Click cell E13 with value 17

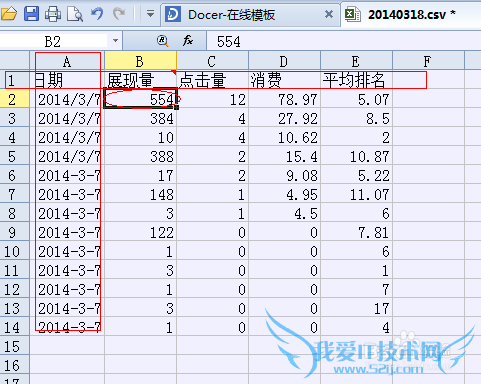click(x=356, y=308)
